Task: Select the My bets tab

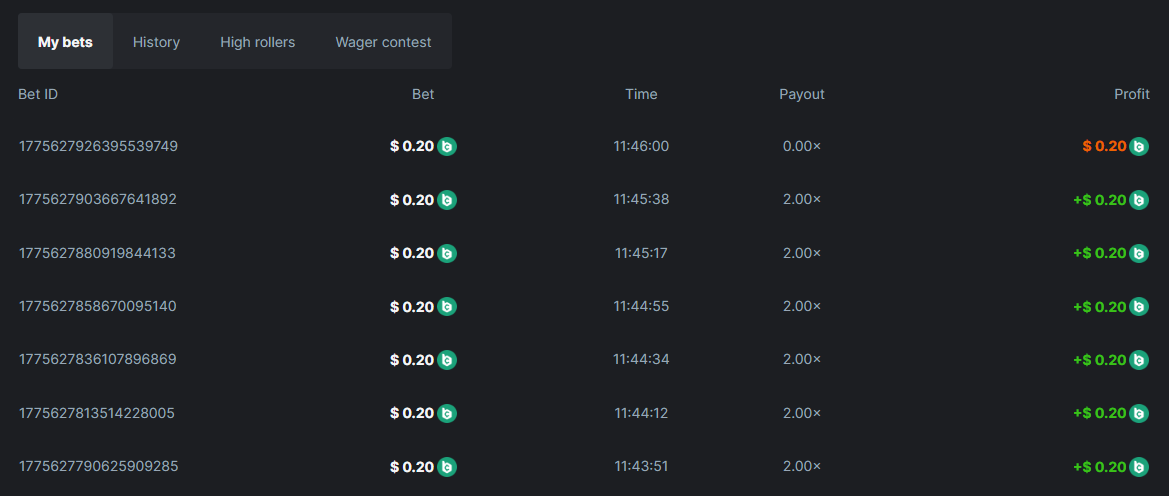Action: click(x=65, y=42)
